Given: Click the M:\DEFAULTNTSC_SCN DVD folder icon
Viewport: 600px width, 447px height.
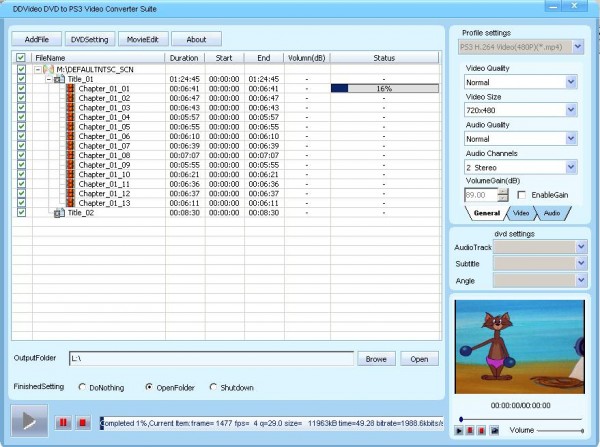Looking at the screenshot, I should (50, 69).
